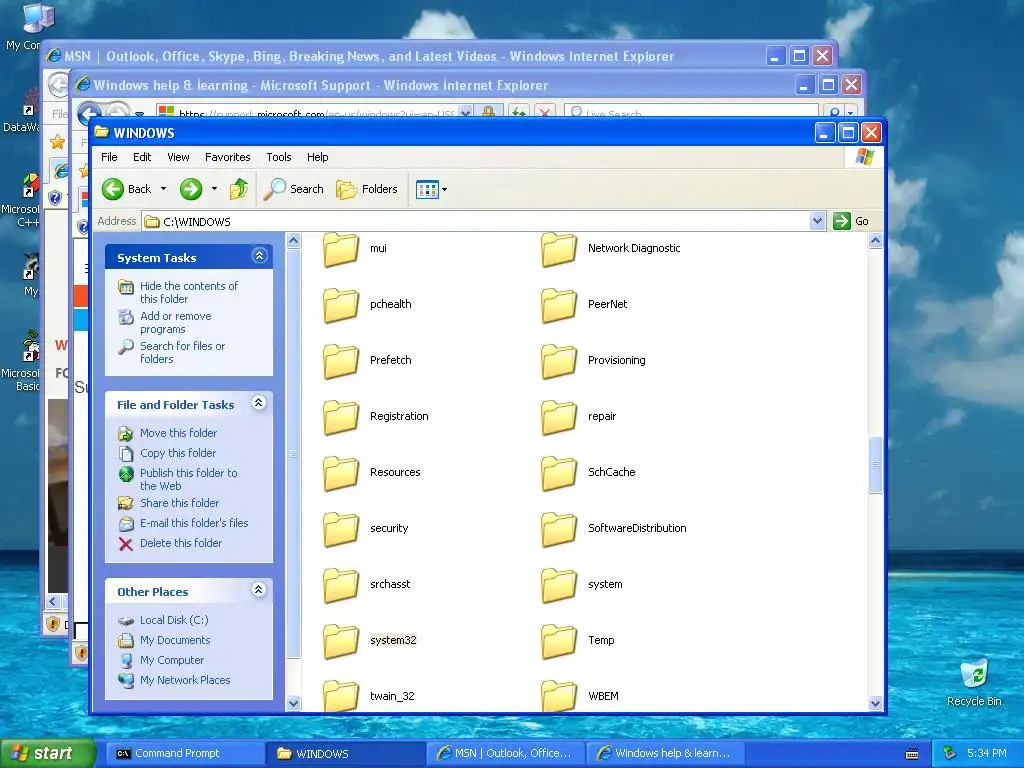Click the green Forward arrow button
Image resolution: width=1024 pixels, height=768 pixels.
tap(191, 189)
